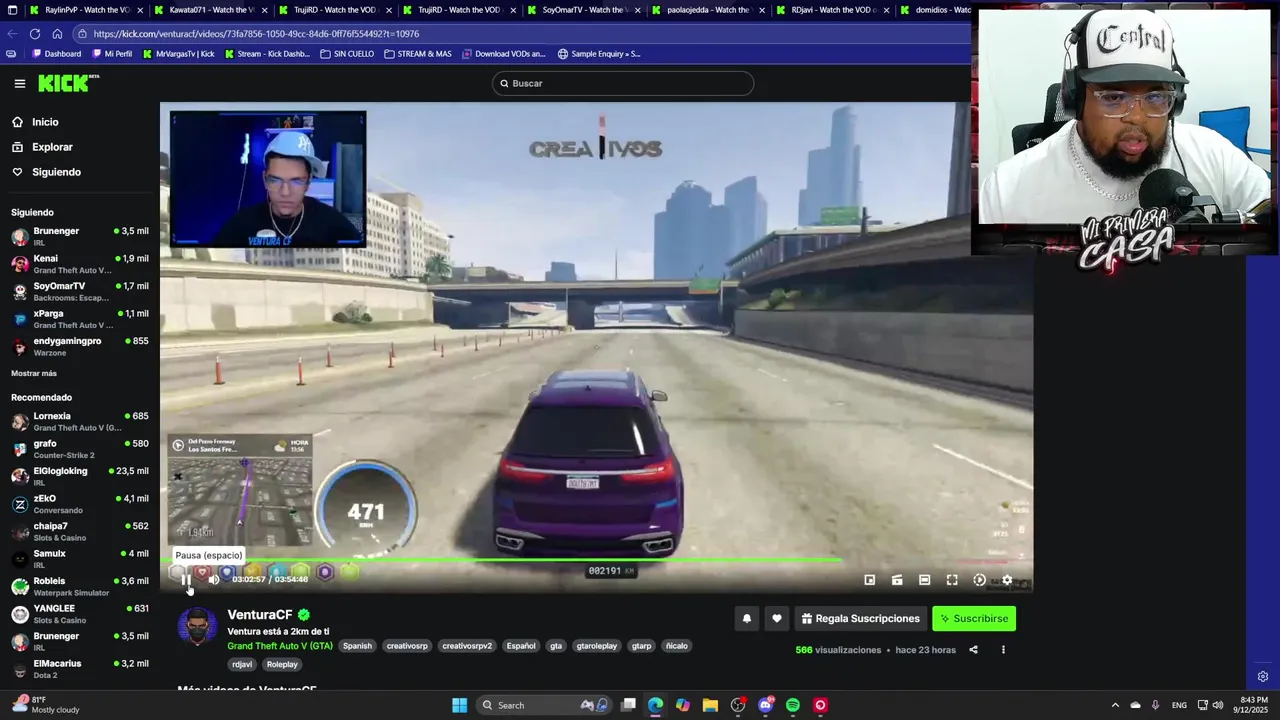Open the Kick hamburger menu
The image size is (1280, 720).
tap(19, 83)
